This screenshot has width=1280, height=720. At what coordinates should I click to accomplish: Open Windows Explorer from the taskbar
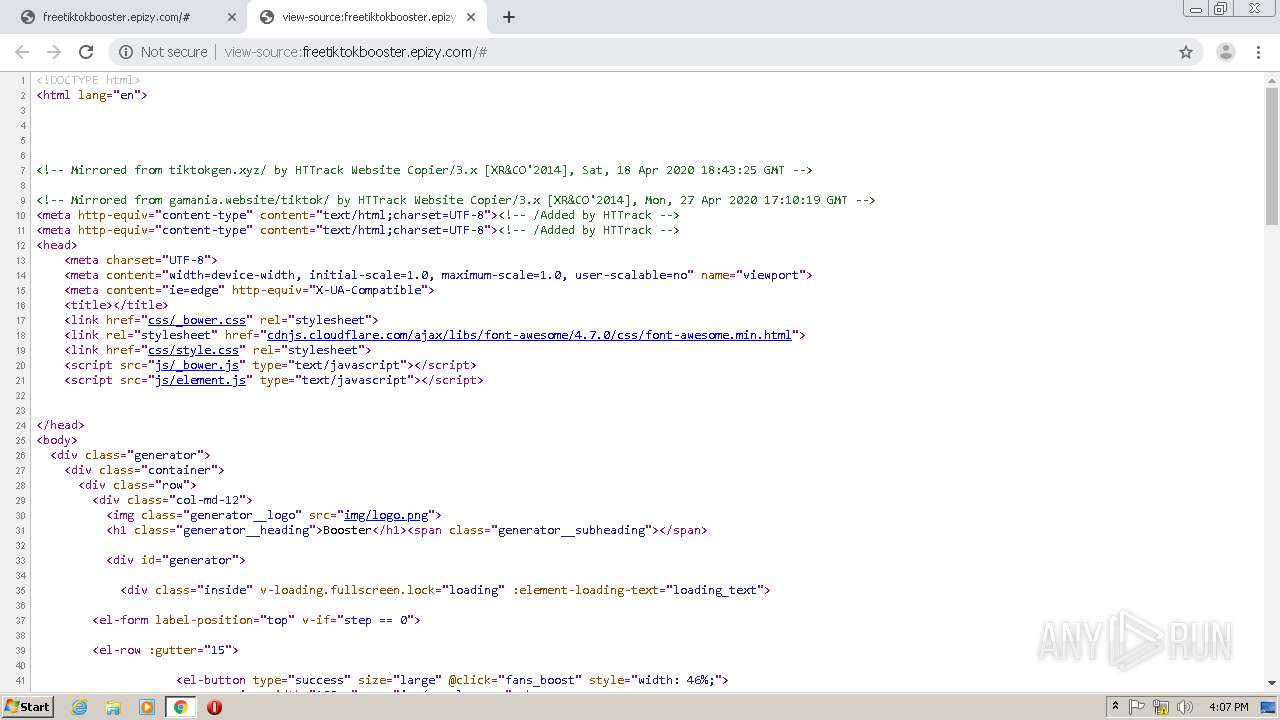[x=113, y=707]
